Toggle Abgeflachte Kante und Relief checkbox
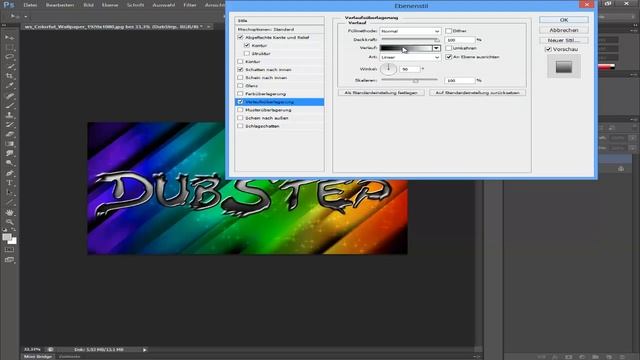This screenshot has height=360, width=640. click(240, 37)
